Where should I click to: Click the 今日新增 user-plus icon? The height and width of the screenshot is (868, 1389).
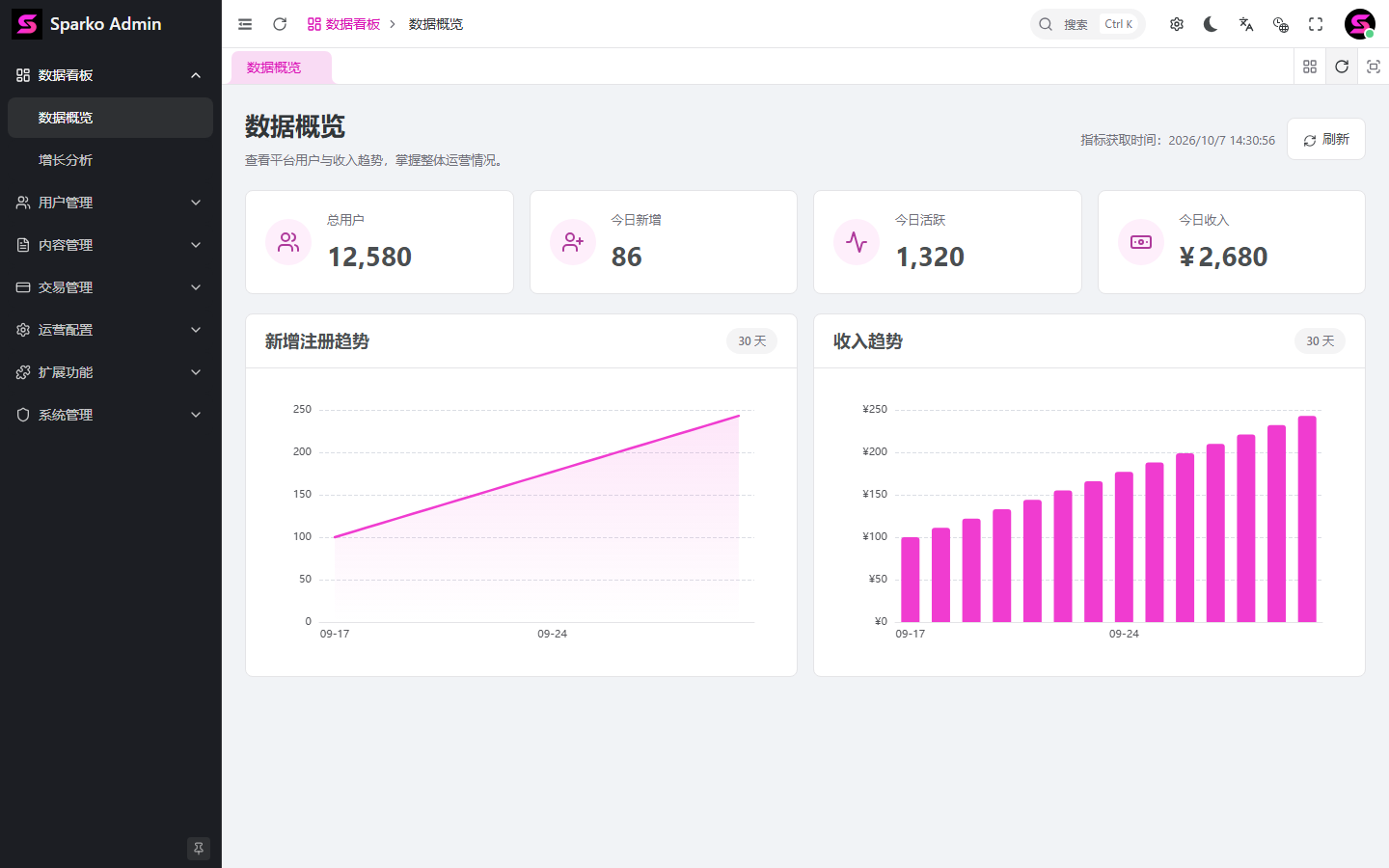coord(573,242)
